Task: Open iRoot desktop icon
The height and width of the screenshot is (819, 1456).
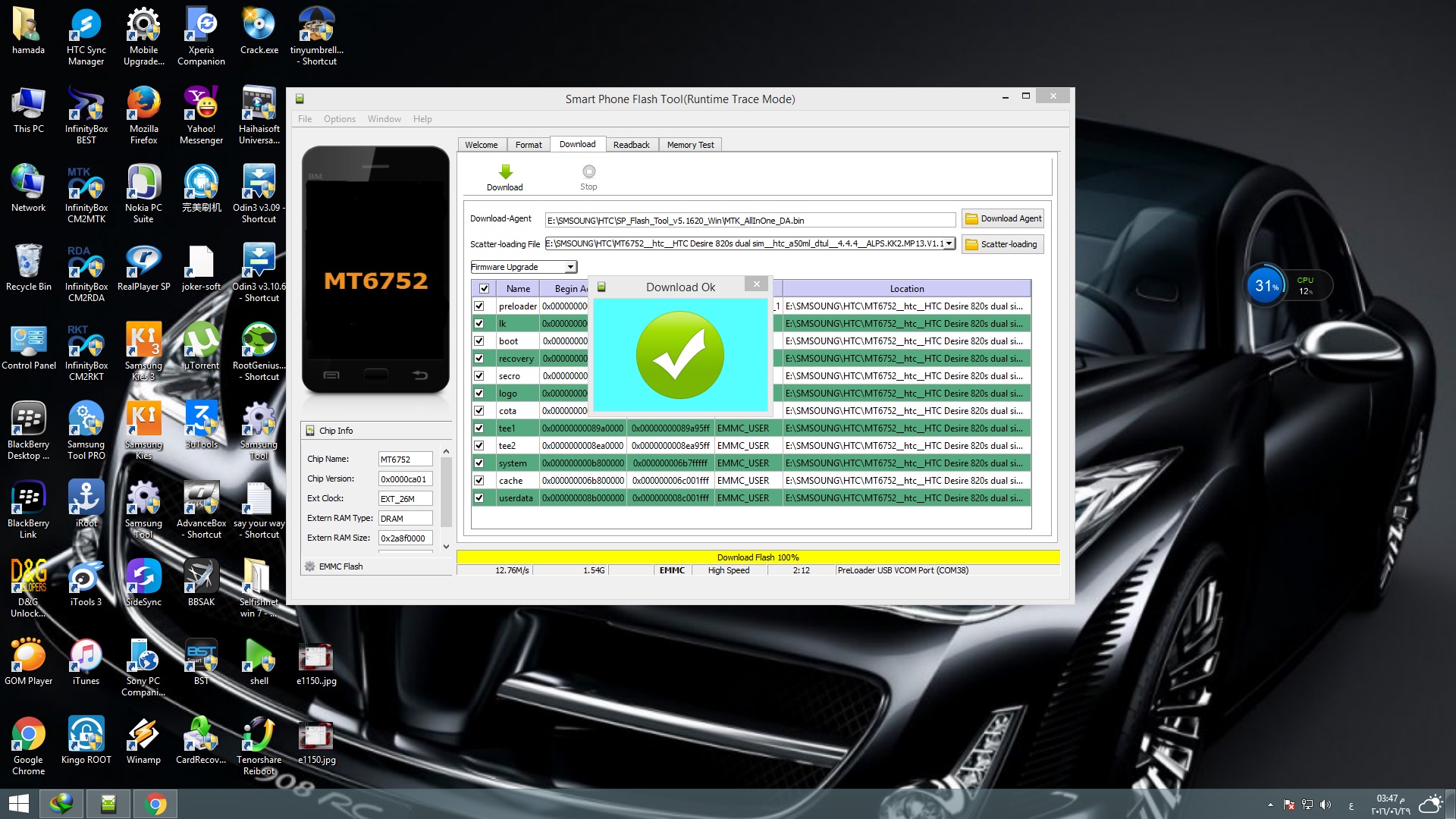Action: pos(86,504)
